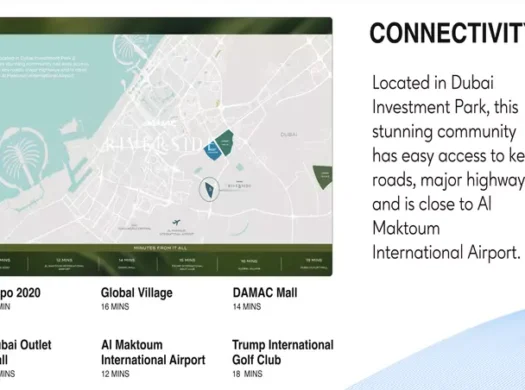525x390 pixels.
Task: Click the circled Riverside location marker
Action: (x=209, y=189)
